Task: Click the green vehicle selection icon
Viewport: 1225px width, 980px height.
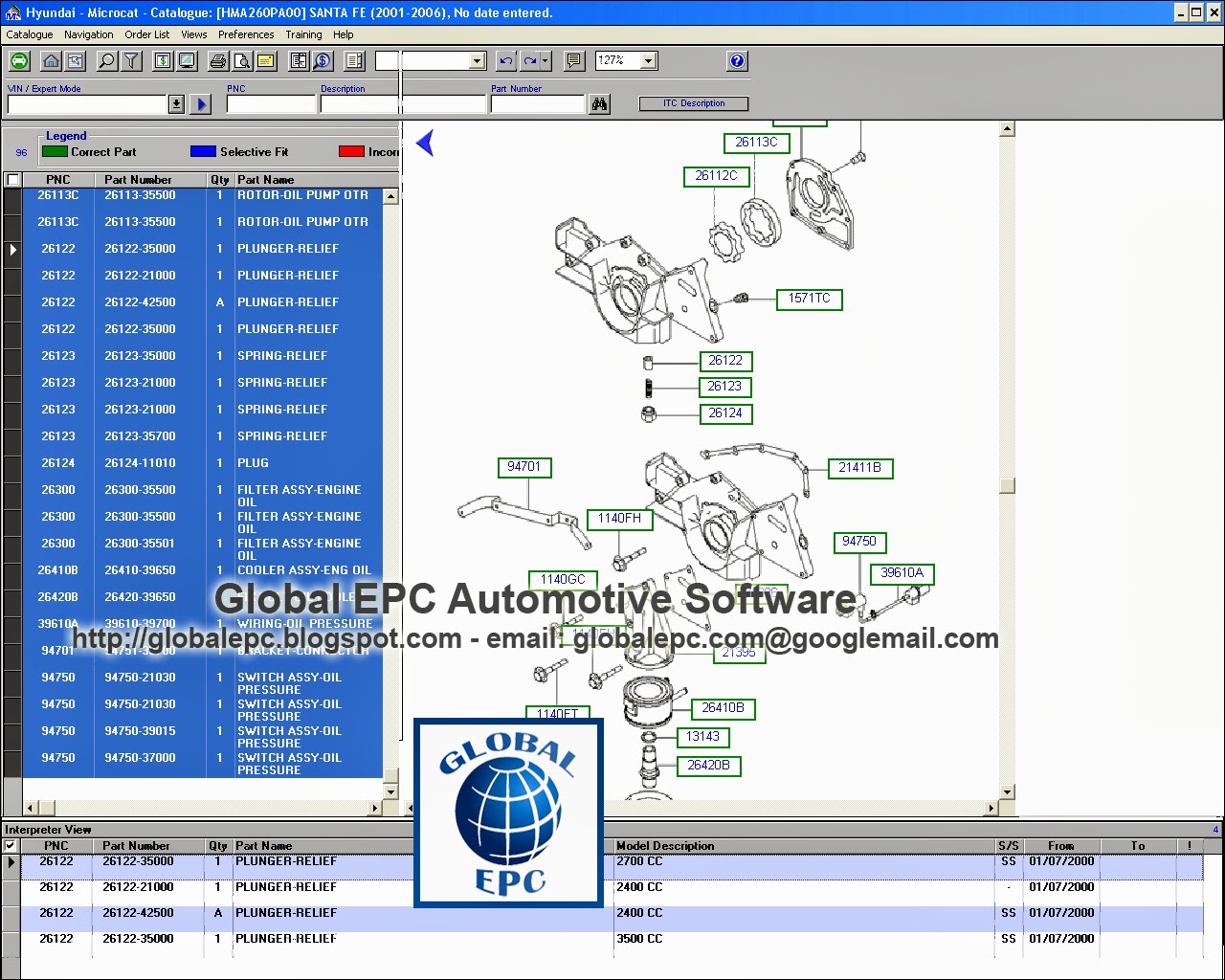Action: [x=19, y=61]
